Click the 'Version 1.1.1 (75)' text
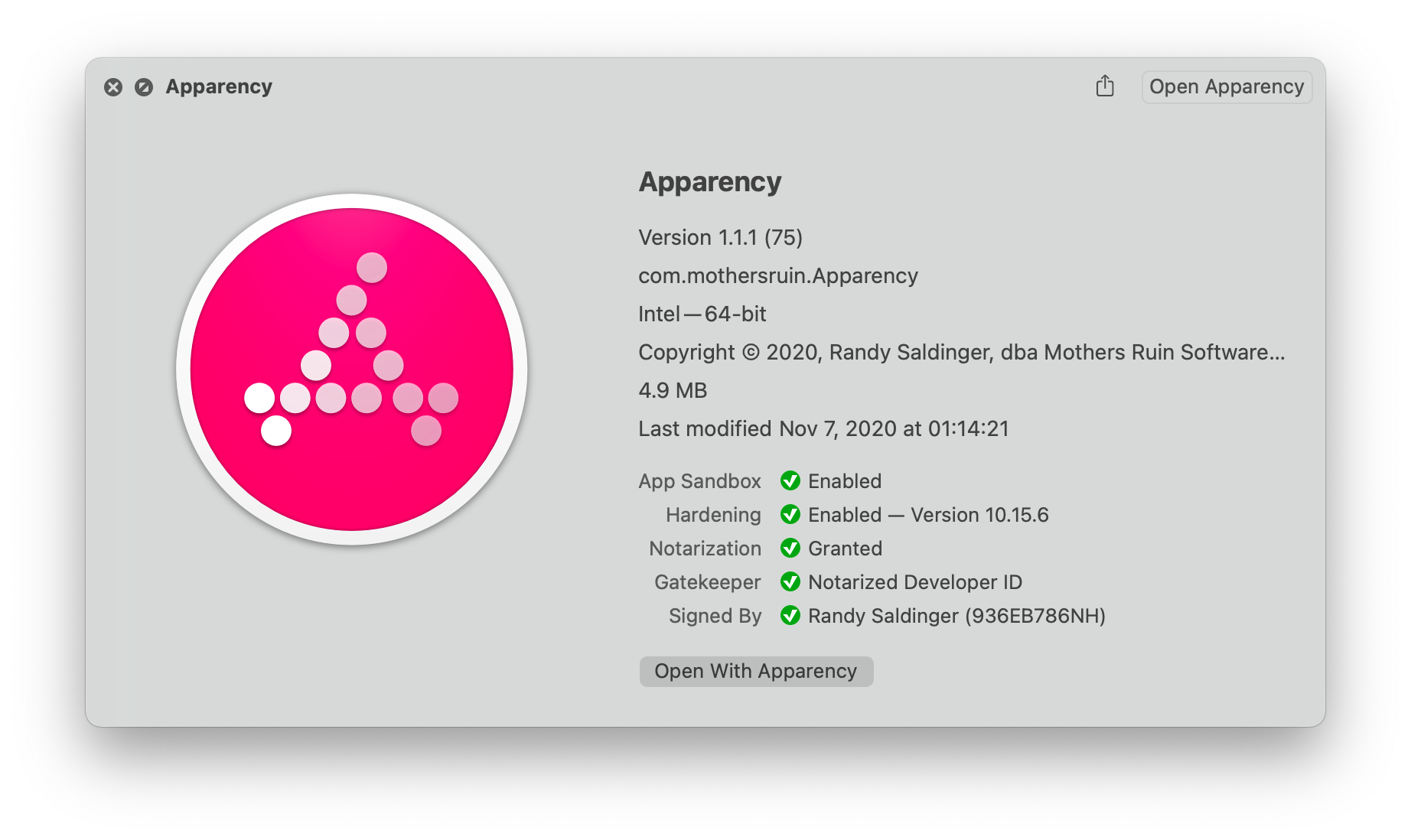The image size is (1411, 840). pyautogui.click(x=721, y=237)
